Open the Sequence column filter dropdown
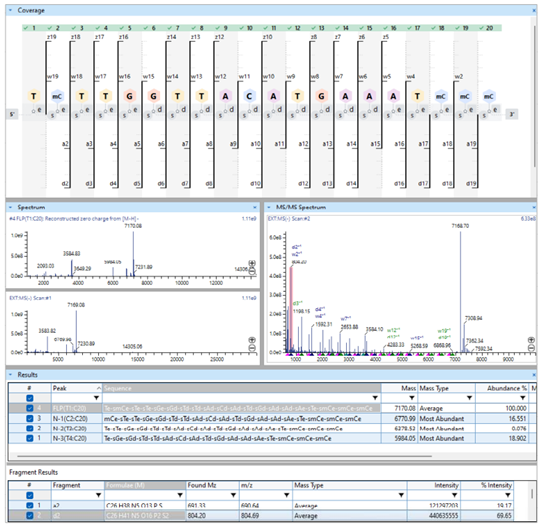 375,398
